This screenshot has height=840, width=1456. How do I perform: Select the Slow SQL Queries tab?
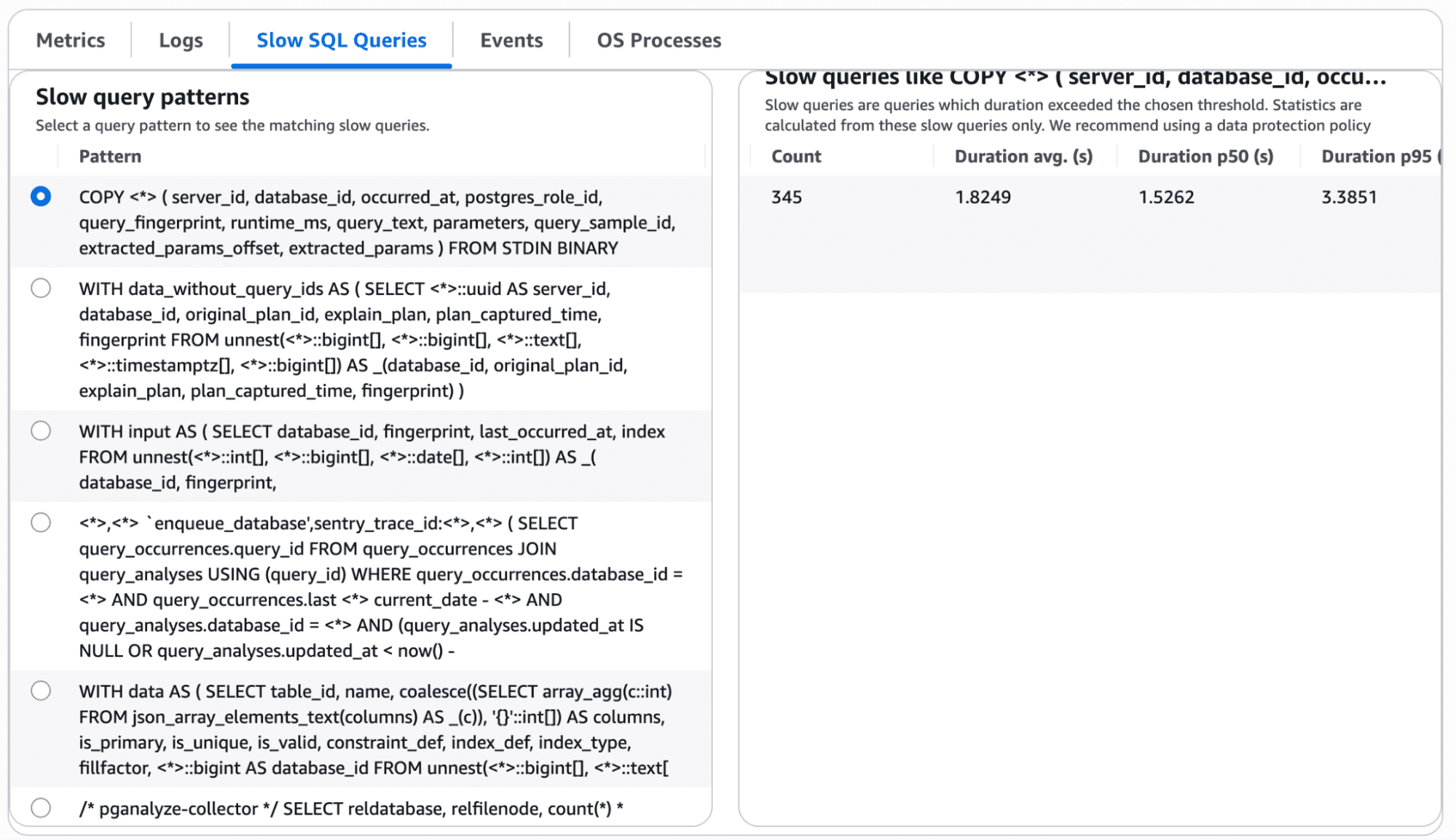[341, 40]
